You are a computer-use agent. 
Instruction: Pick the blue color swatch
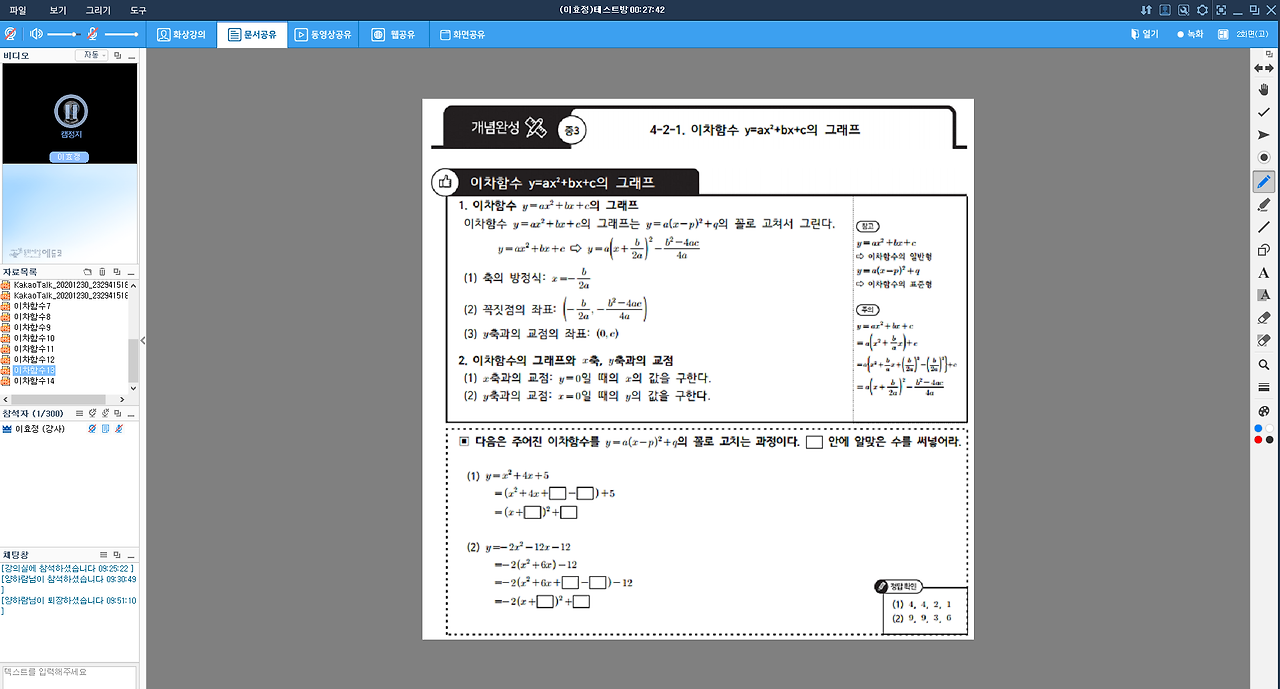coord(1258,429)
